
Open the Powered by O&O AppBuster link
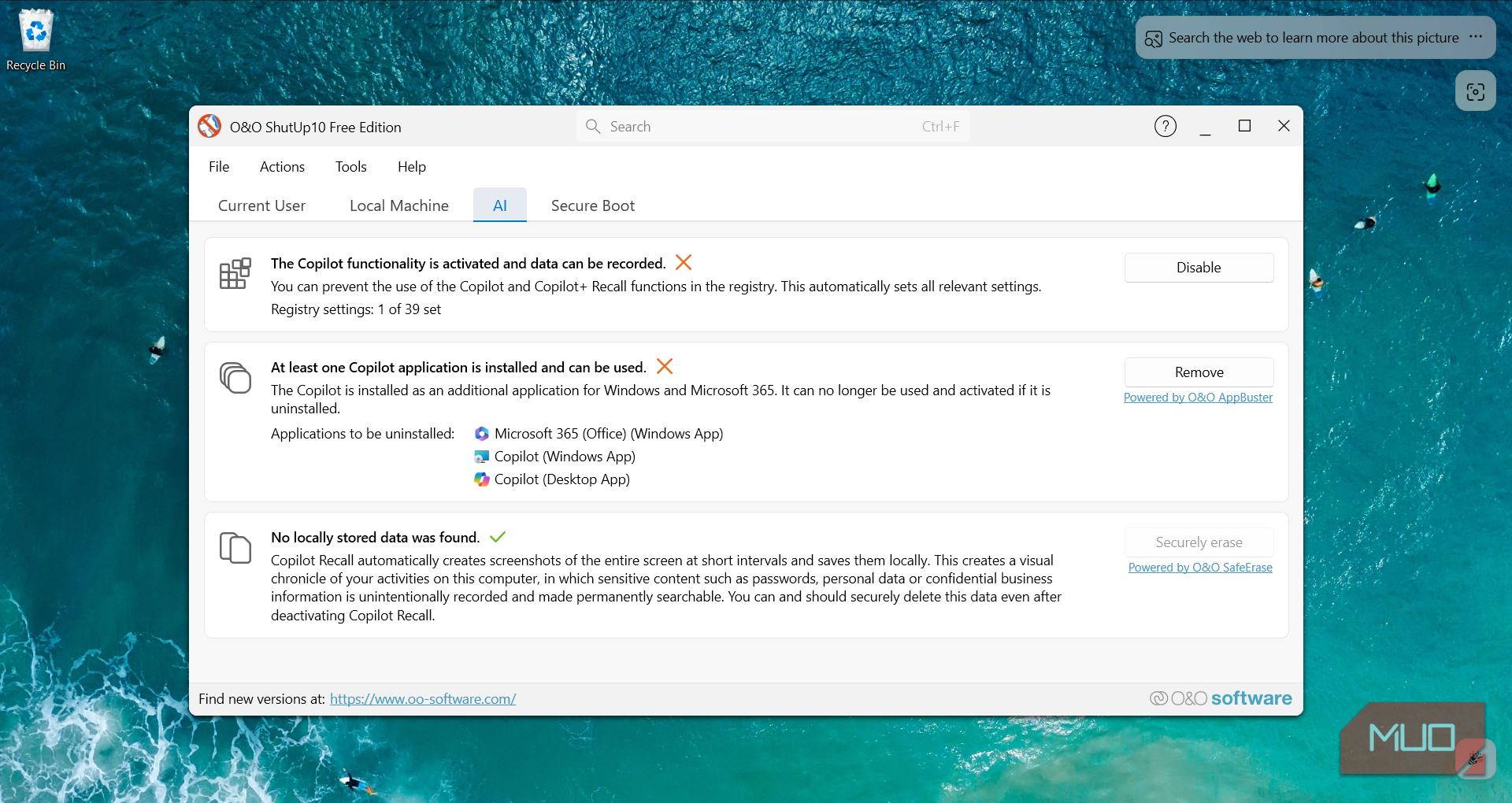1198,398
